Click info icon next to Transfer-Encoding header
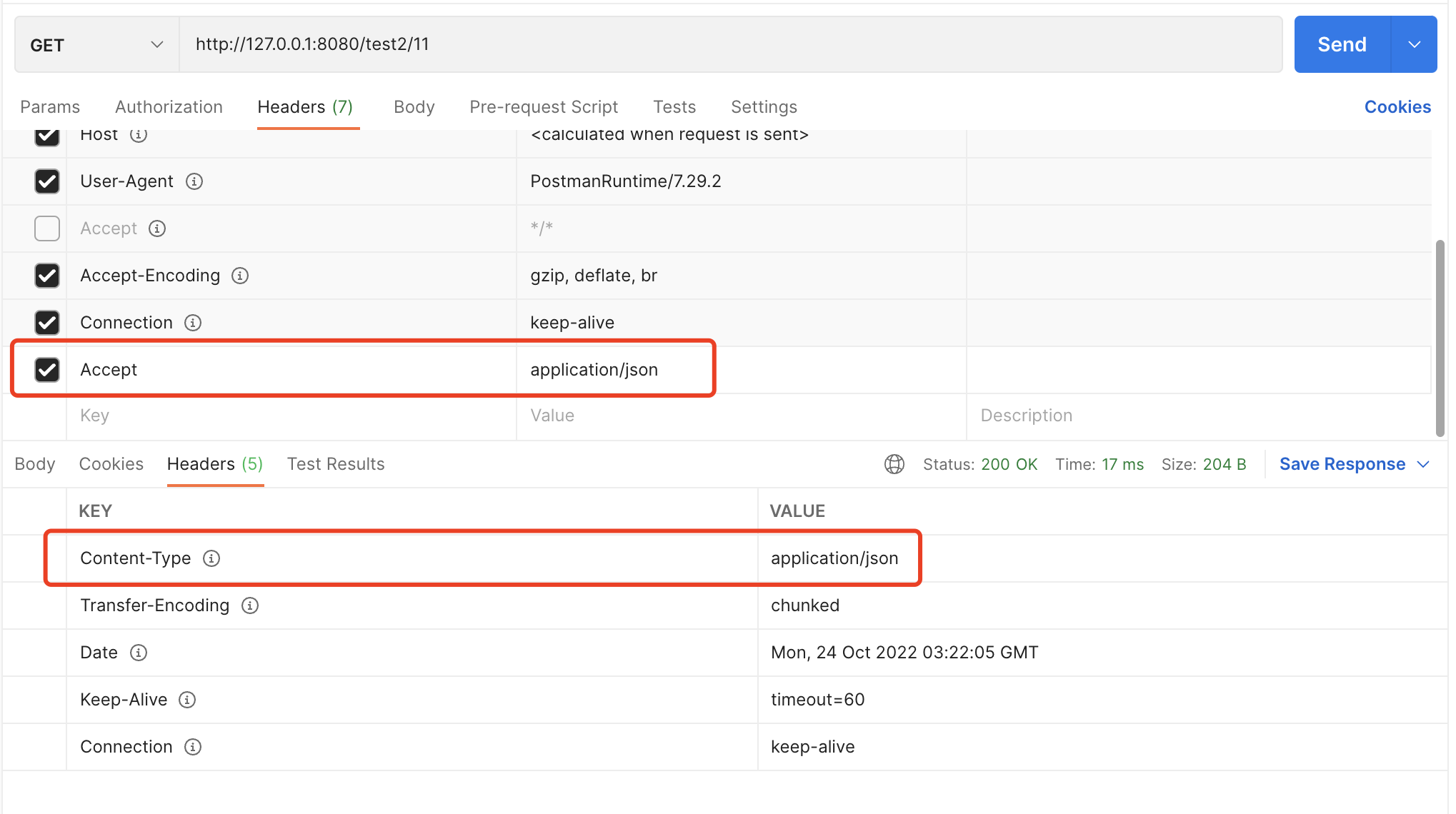Image resolution: width=1456 pixels, height=814 pixels. (x=250, y=606)
